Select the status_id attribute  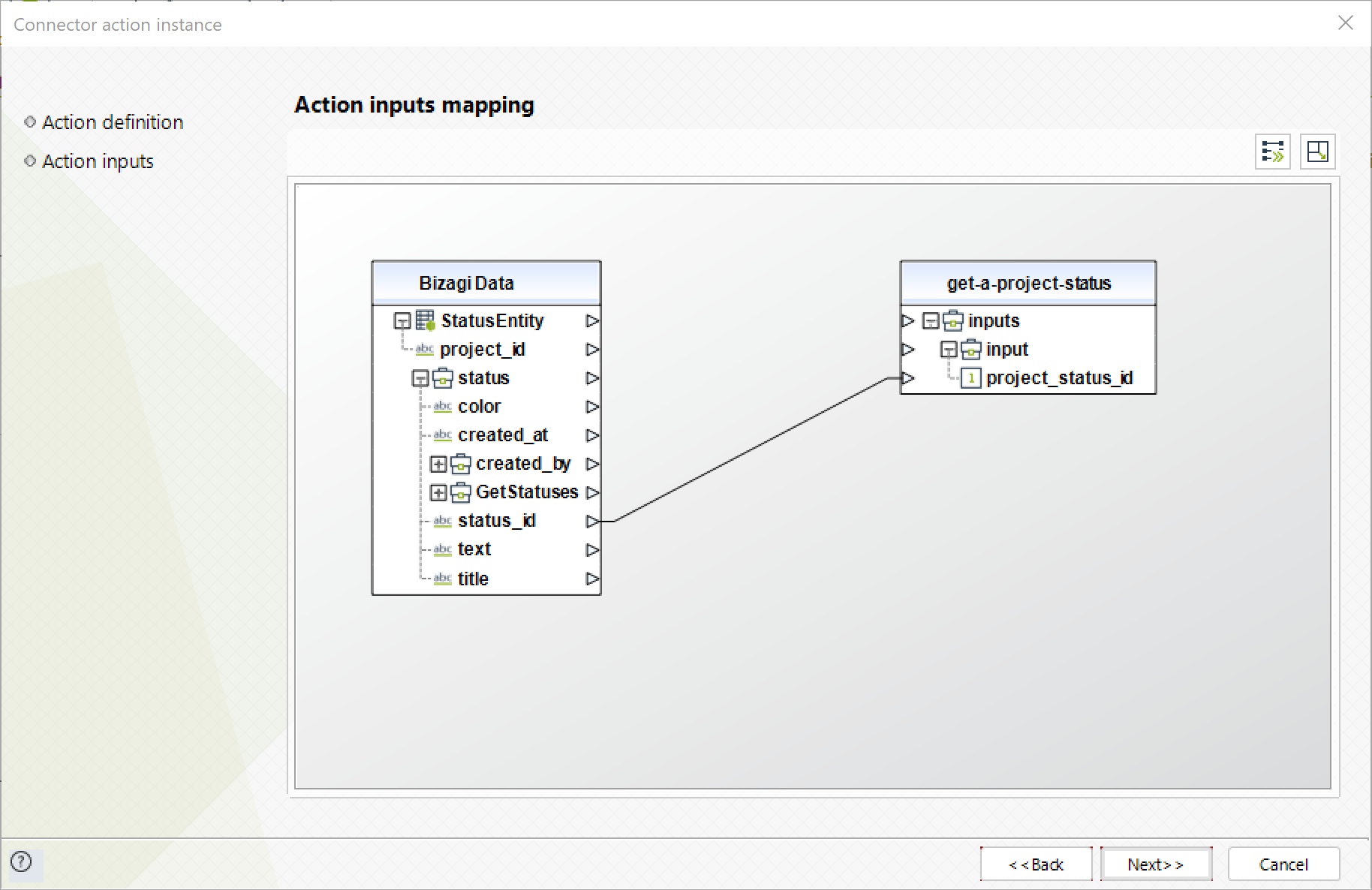[x=496, y=521]
